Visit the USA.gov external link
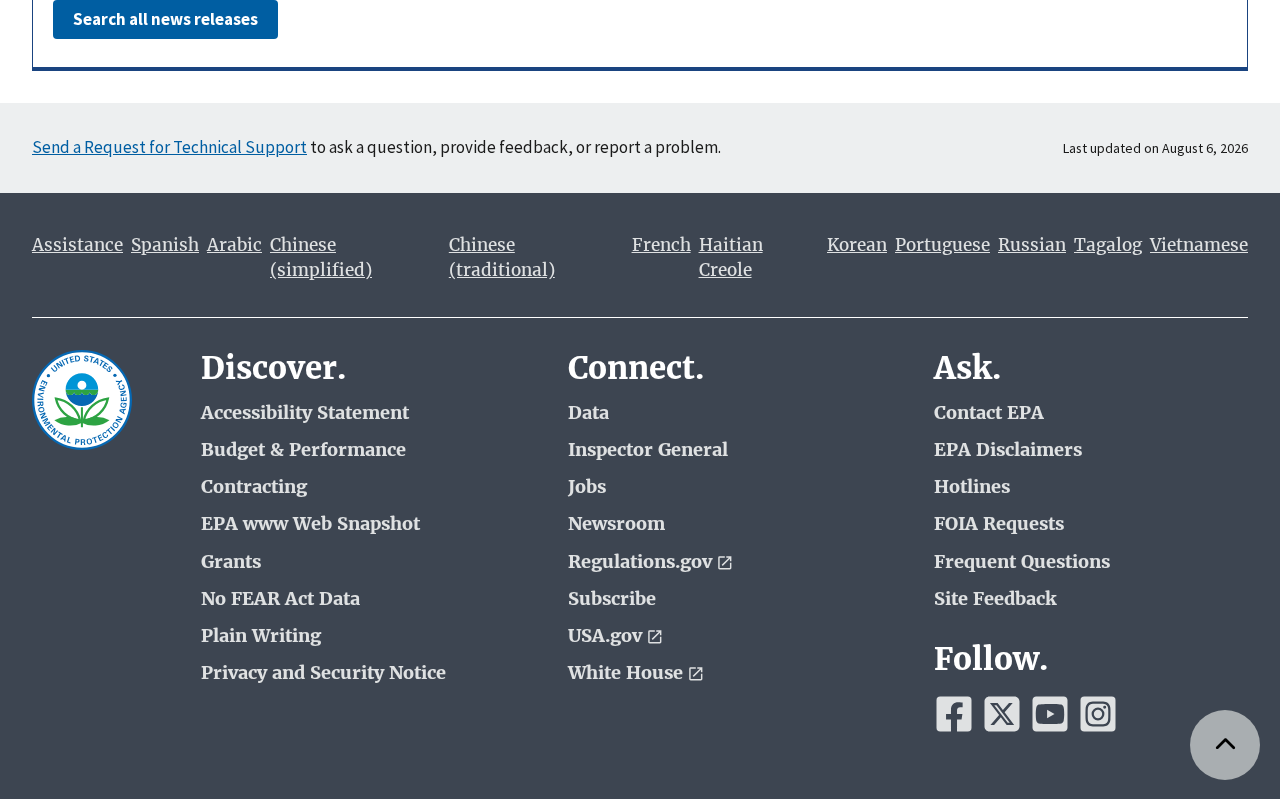The height and width of the screenshot is (800, 1280). pyautogui.click(x=615, y=636)
